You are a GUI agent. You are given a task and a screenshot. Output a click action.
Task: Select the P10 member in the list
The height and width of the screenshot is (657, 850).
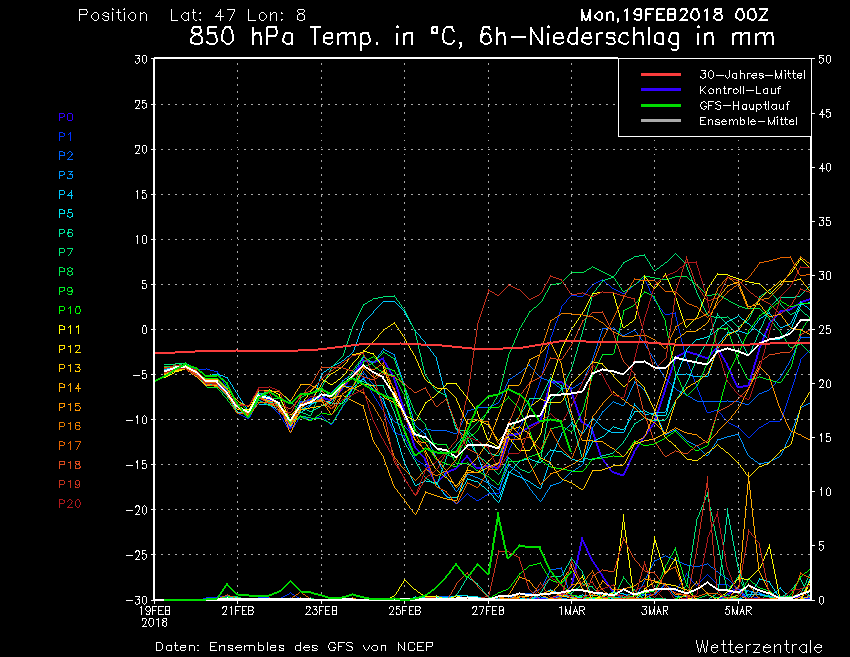(x=69, y=311)
